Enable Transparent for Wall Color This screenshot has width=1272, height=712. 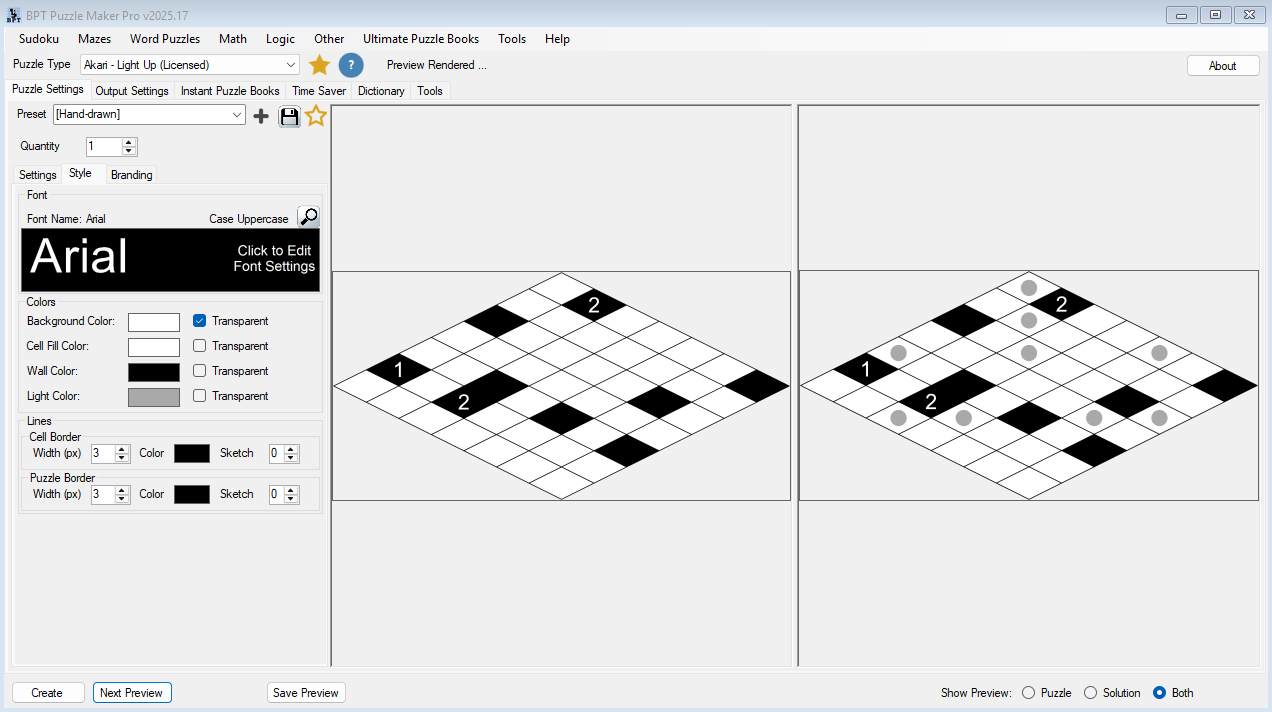[x=199, y=371]
